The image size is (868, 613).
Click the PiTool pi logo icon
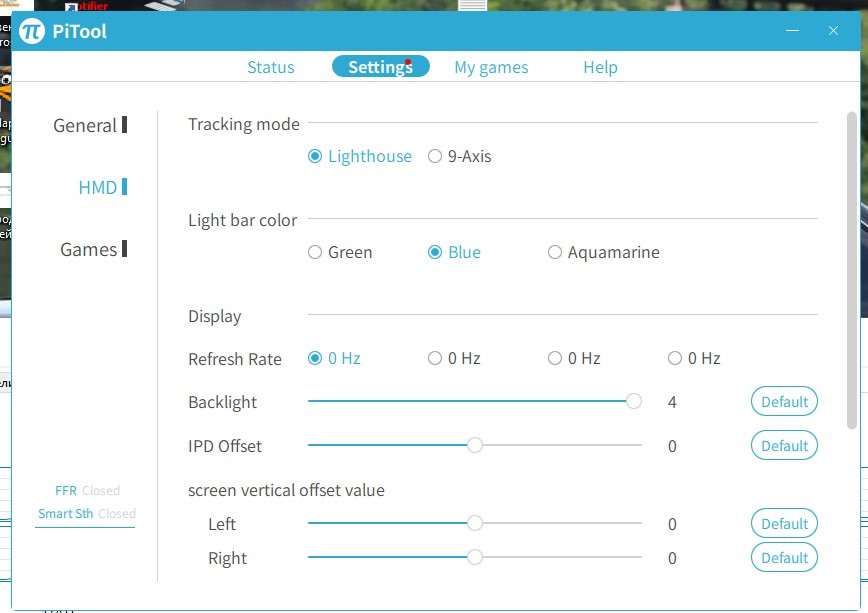32,31
